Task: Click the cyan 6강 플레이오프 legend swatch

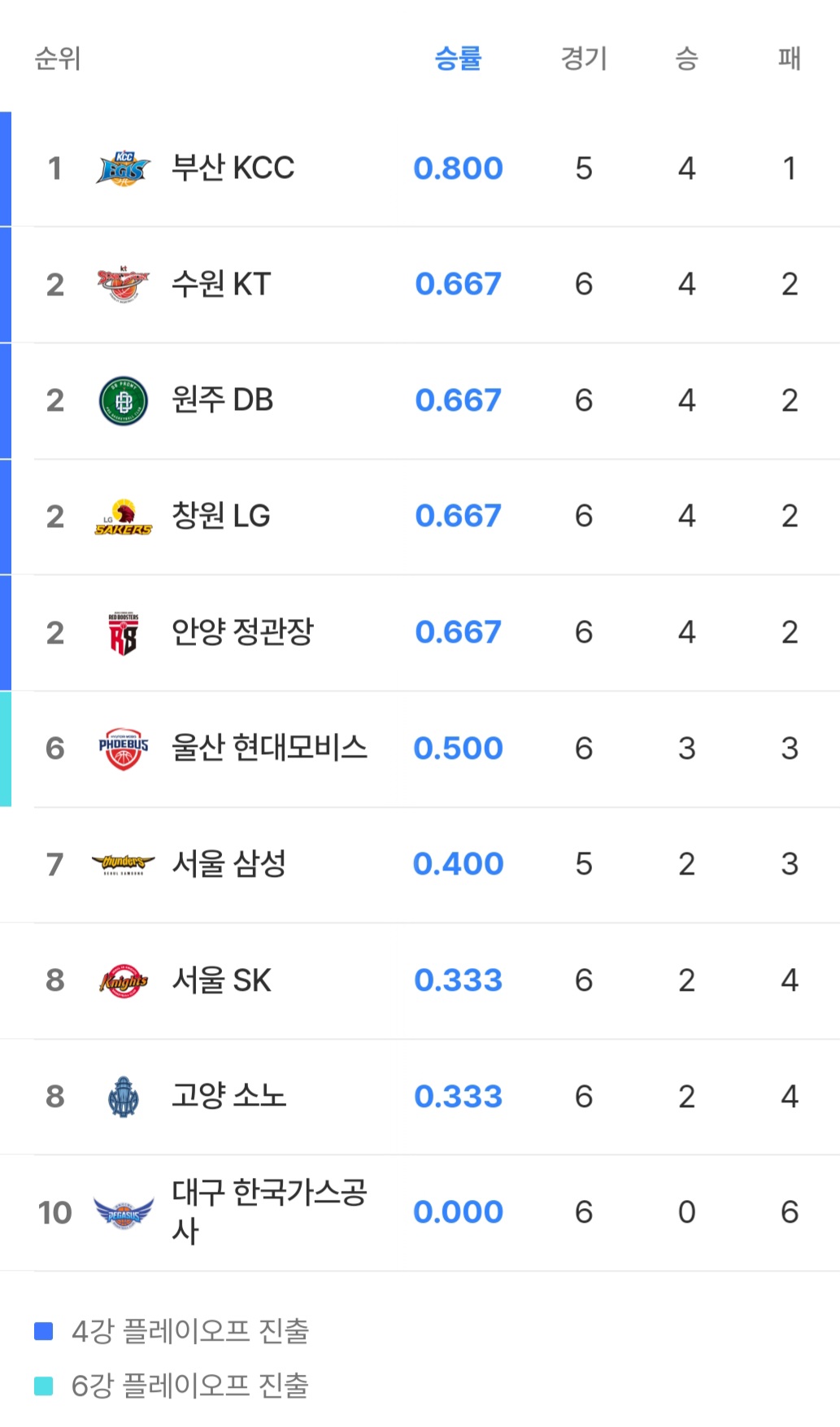Action: click(x=44, y=1386)
